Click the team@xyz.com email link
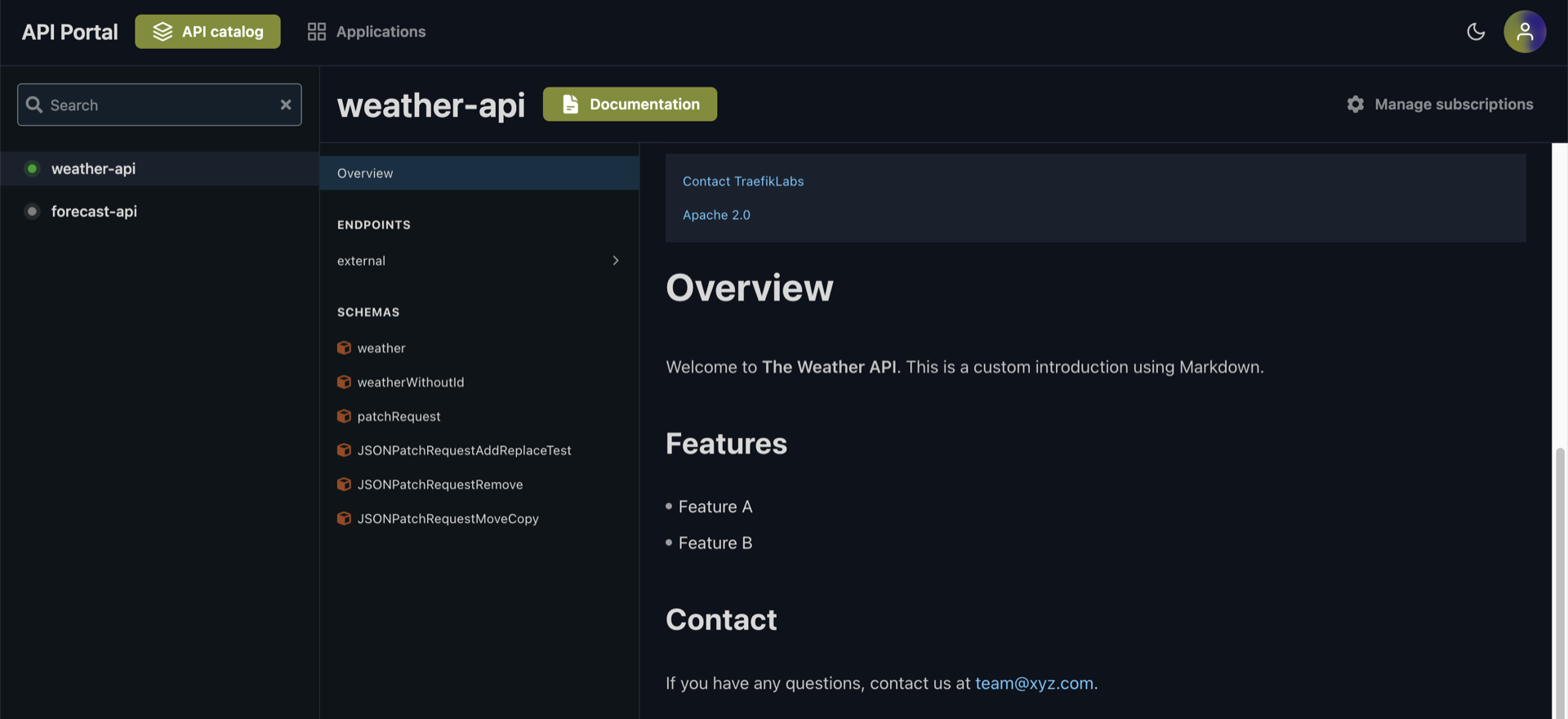This screenshot has height=719, width=1568. coord(1034,683)
